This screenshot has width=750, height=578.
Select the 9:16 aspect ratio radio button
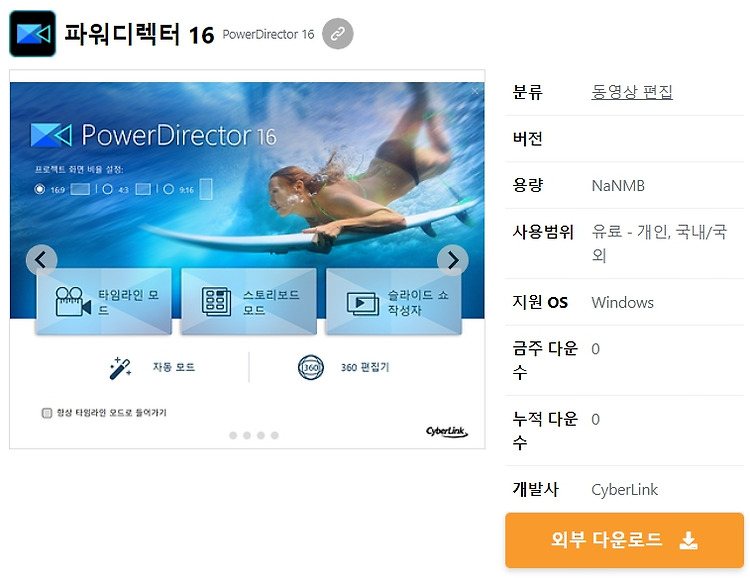point(168,189)
